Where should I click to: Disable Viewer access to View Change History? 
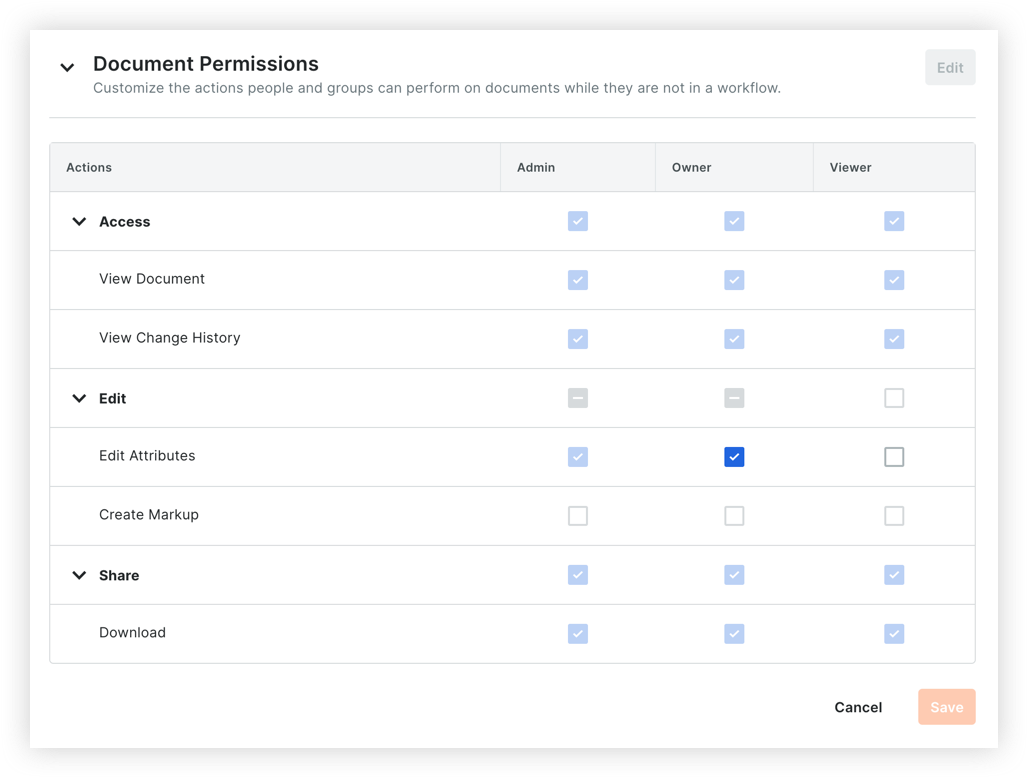pos(894,339)
